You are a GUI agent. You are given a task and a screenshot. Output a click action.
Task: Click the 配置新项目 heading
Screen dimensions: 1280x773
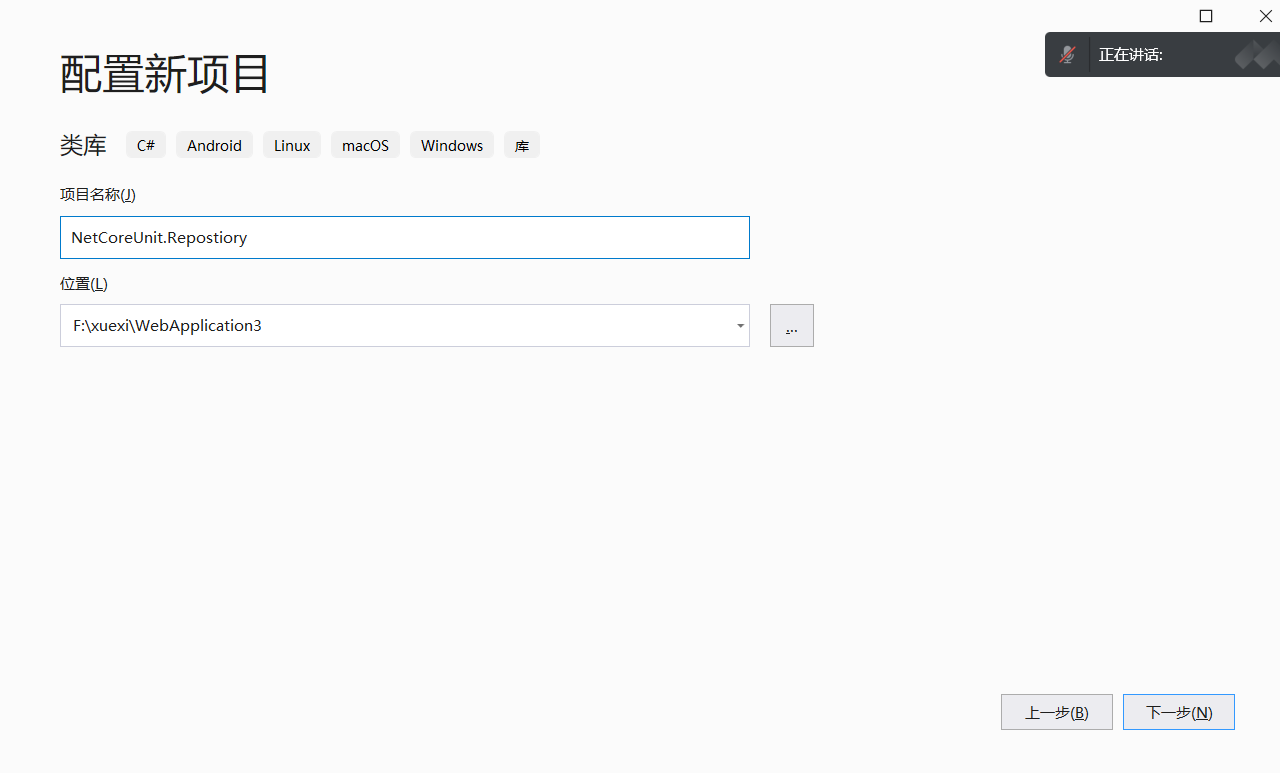point(165,74)
